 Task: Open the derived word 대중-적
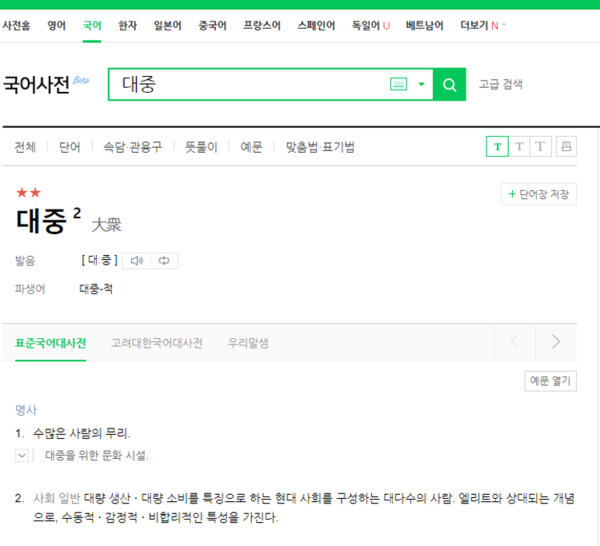pos(96,289)
